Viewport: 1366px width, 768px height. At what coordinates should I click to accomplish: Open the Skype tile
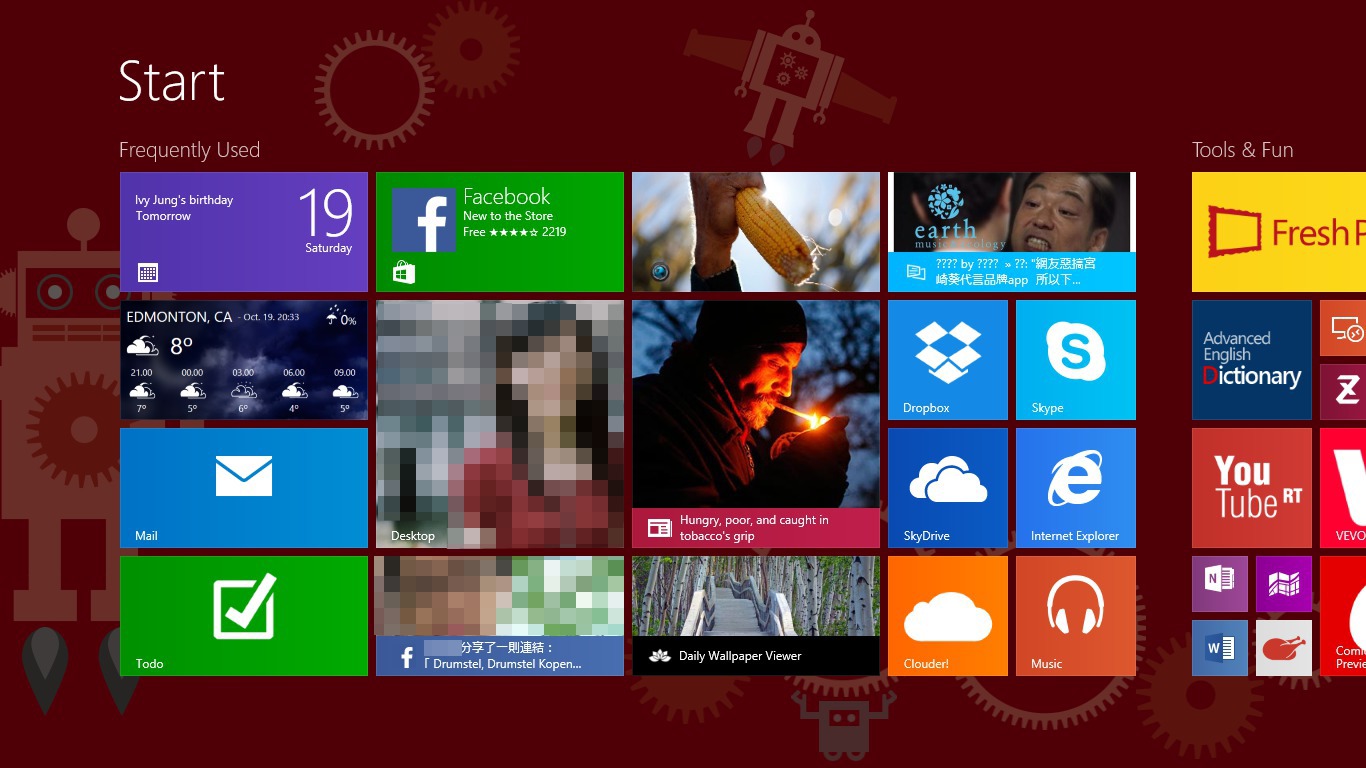[1076, 360]
